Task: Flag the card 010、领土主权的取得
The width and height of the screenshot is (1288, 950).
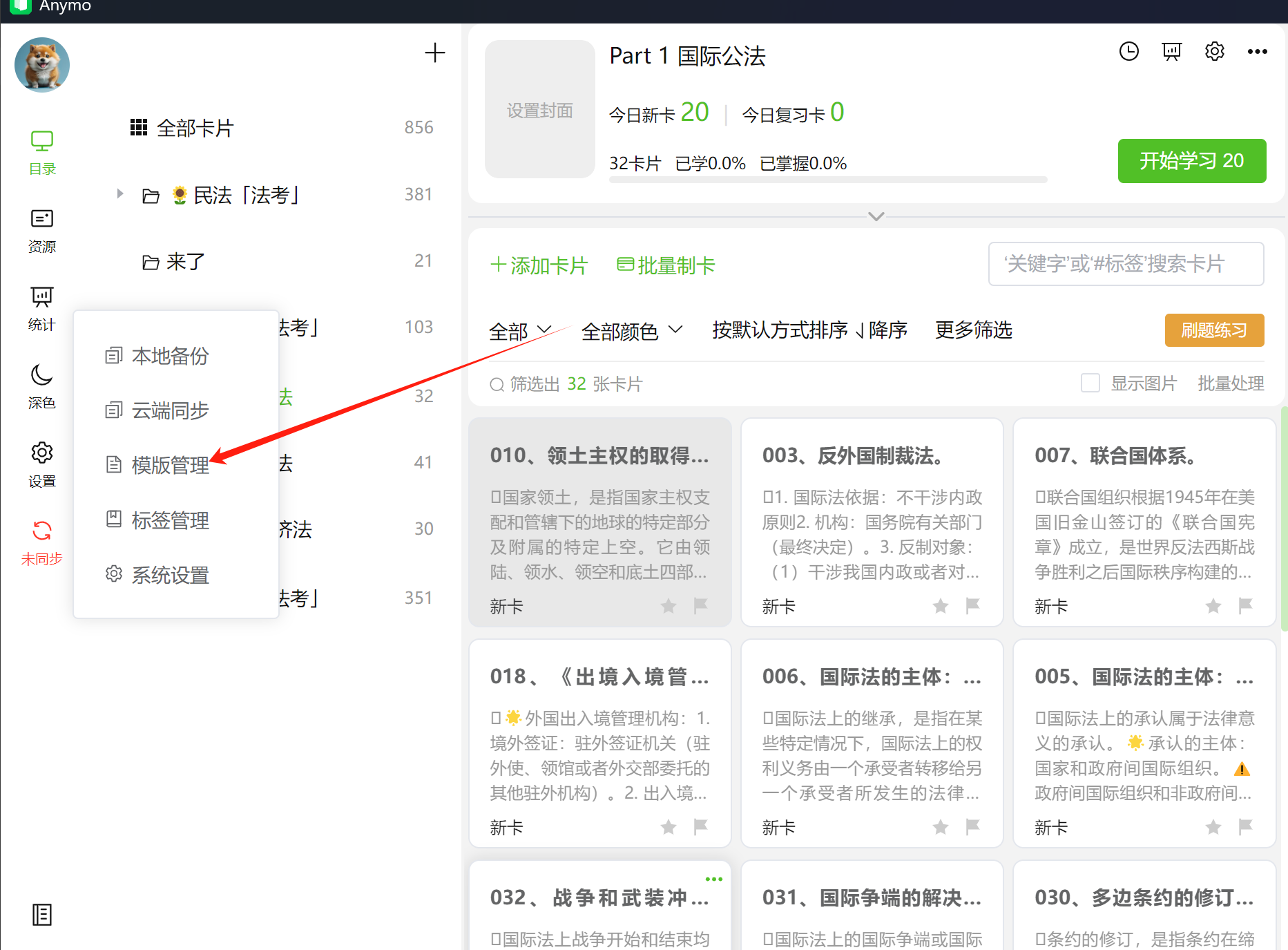Action: (700, 606)
